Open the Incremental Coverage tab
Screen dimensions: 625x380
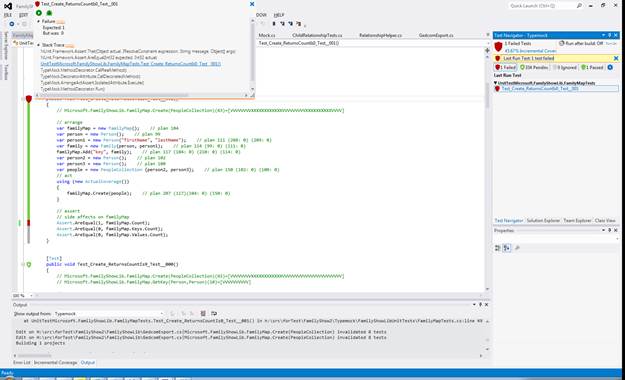[x=55, y=362]
